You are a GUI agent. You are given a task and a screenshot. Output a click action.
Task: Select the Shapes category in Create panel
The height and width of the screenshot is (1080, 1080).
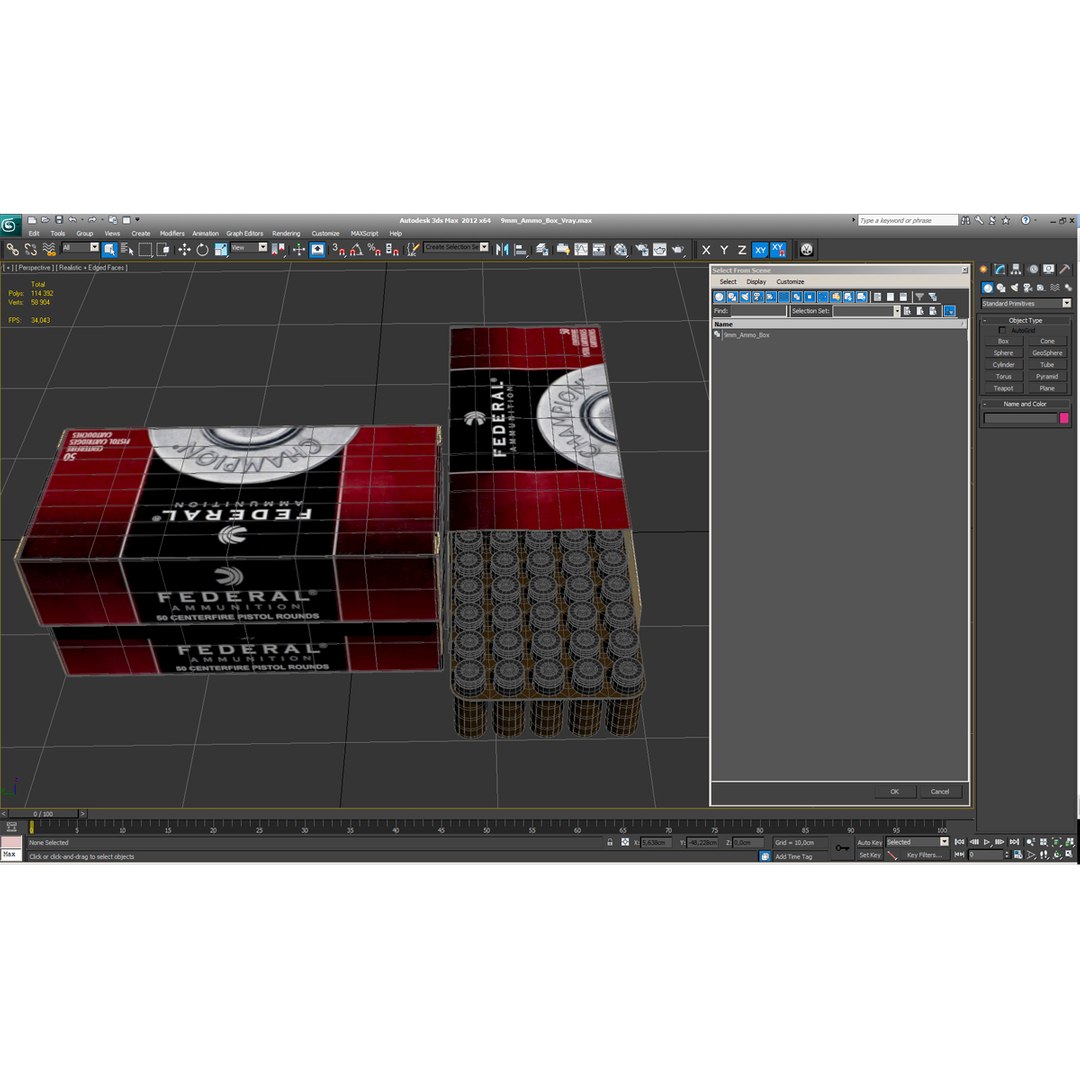1001,288
